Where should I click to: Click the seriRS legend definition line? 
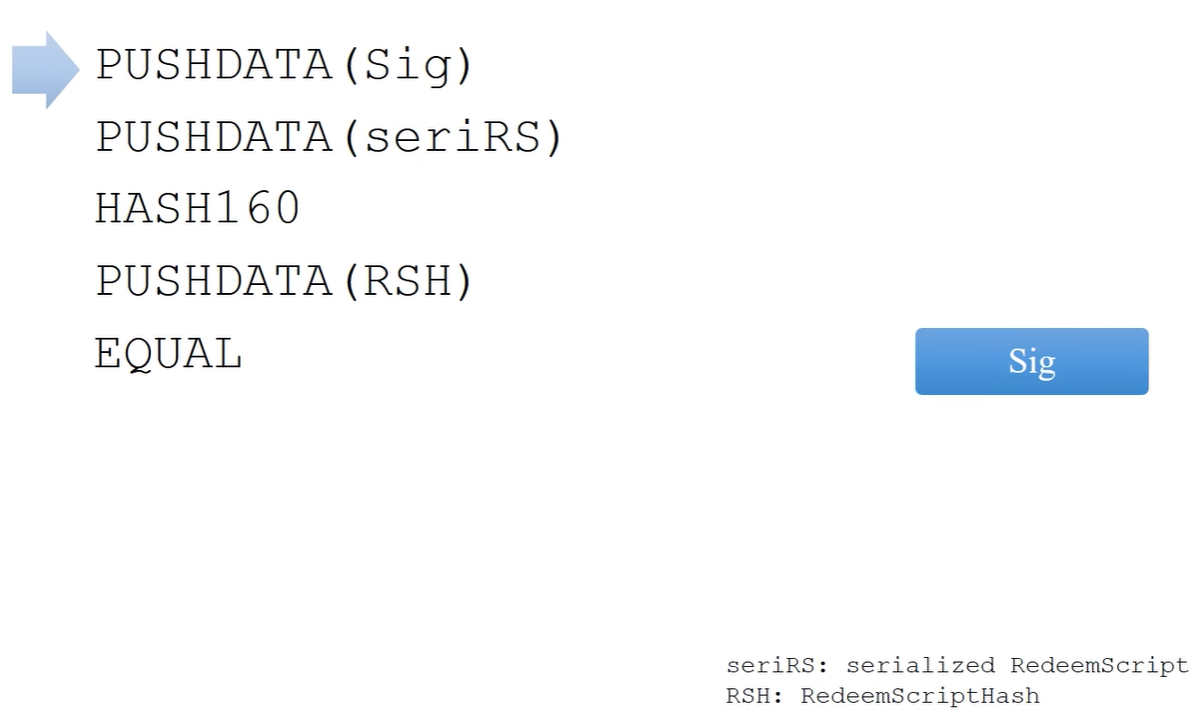pos(957,666)
